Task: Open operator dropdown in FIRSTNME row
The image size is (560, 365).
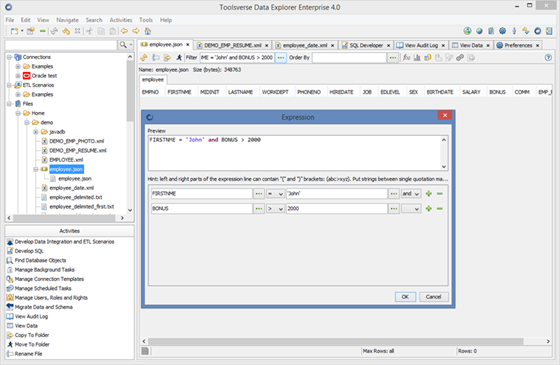Action: point(276,194)
